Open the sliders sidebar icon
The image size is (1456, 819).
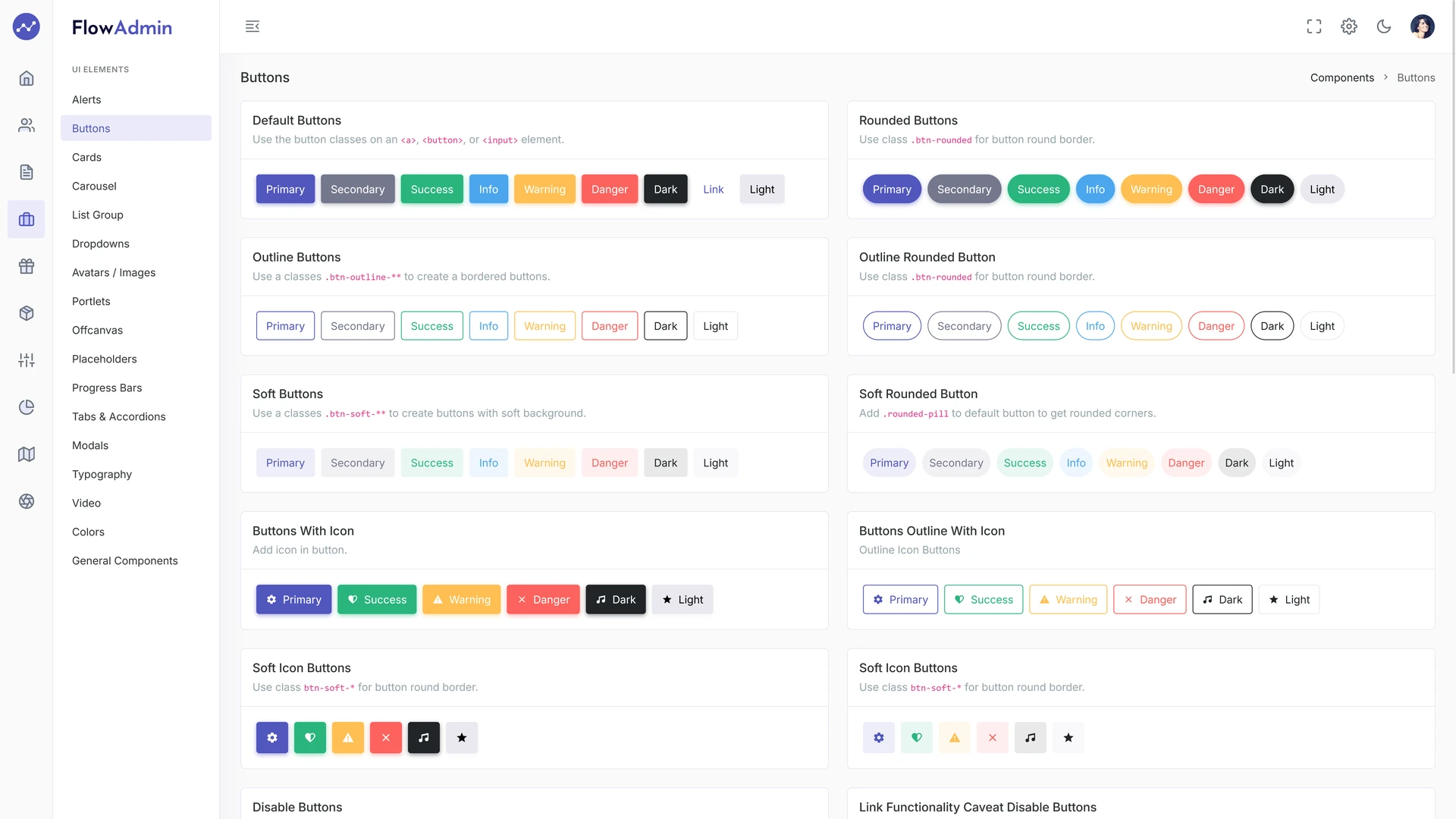coord(27,360)
